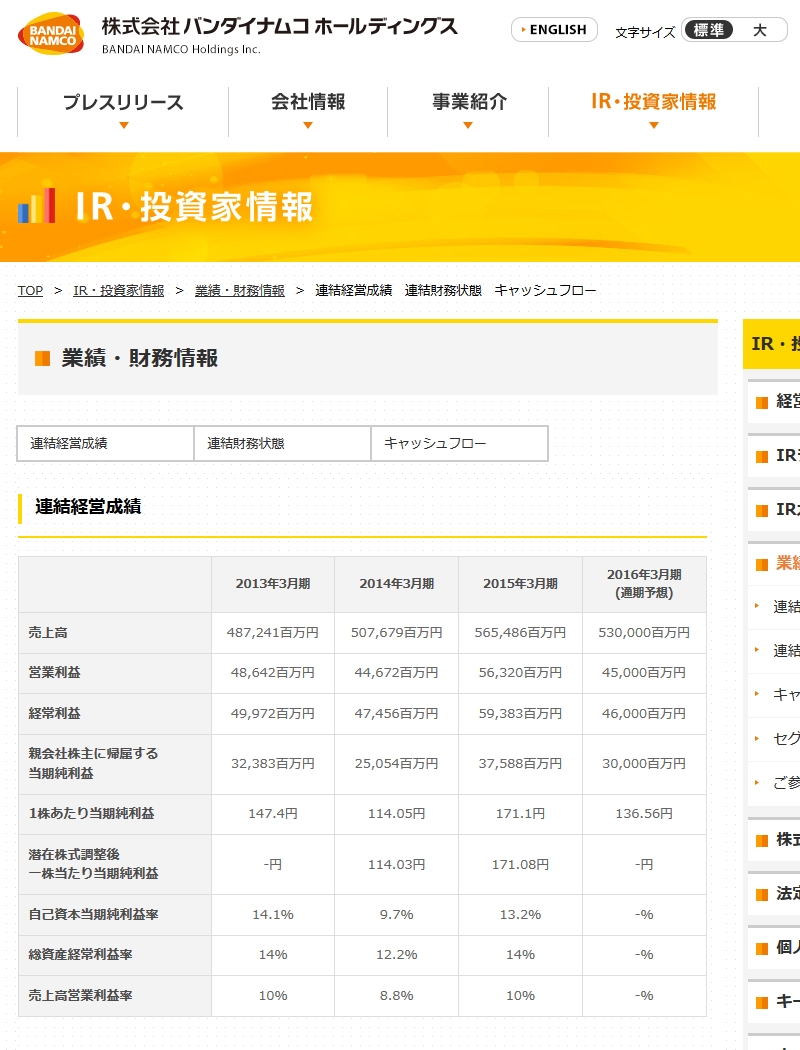The height and width of the screenshot is (1050, 800).
Task: Switch site language with ENGLISH button
Action: (554, 30)
